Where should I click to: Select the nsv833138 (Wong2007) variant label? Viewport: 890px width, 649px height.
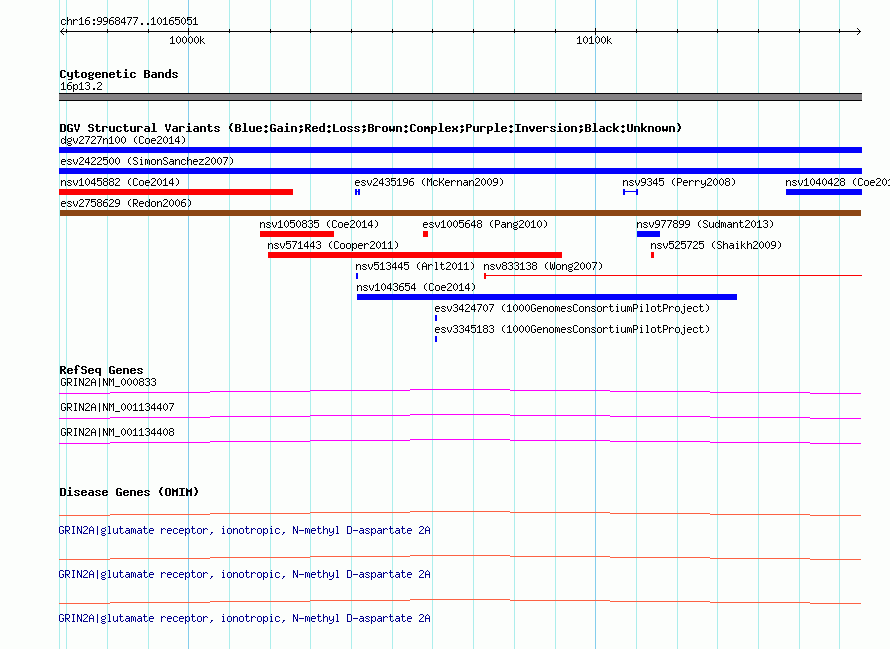point(543,266)
